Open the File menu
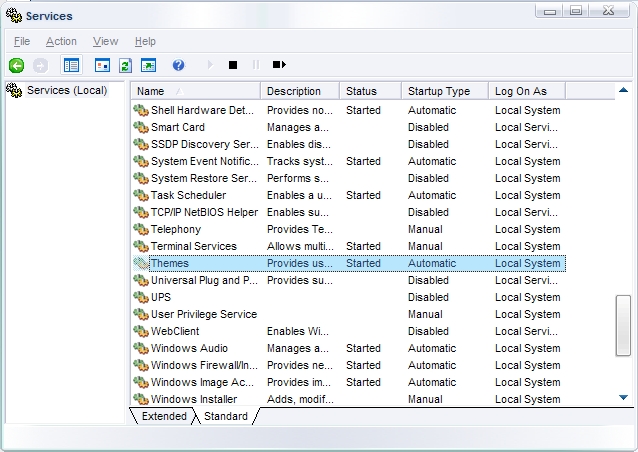This screenshot has height=452, width=638. coord(22,41)
